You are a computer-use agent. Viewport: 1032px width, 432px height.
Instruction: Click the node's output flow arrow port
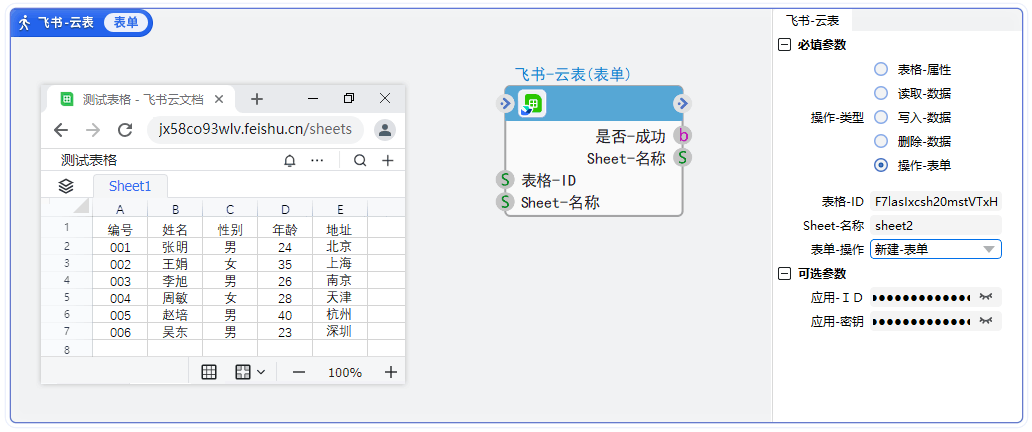point(683,103)
